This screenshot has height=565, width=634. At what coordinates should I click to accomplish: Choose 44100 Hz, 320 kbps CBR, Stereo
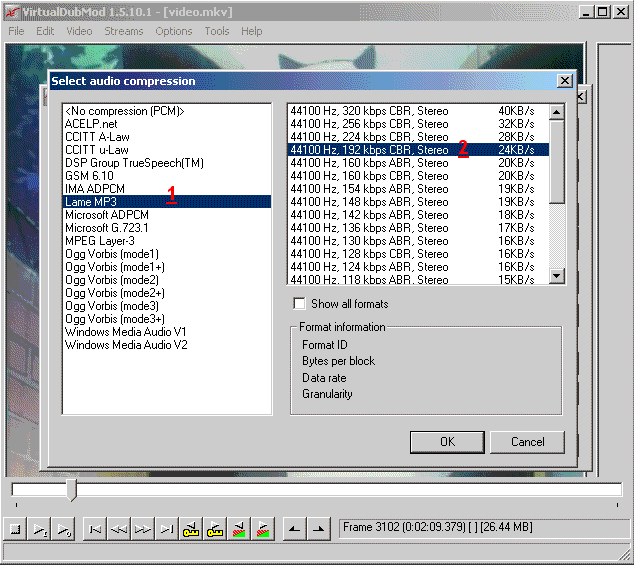tap(418, 111)
